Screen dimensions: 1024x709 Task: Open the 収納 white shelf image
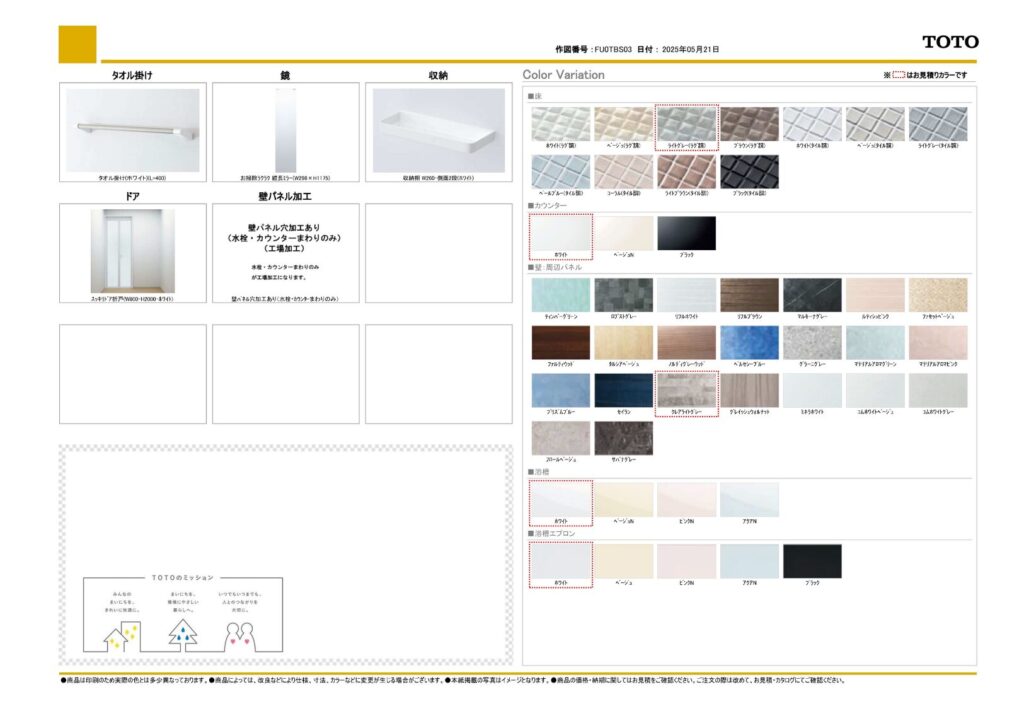tap(438, 130)
